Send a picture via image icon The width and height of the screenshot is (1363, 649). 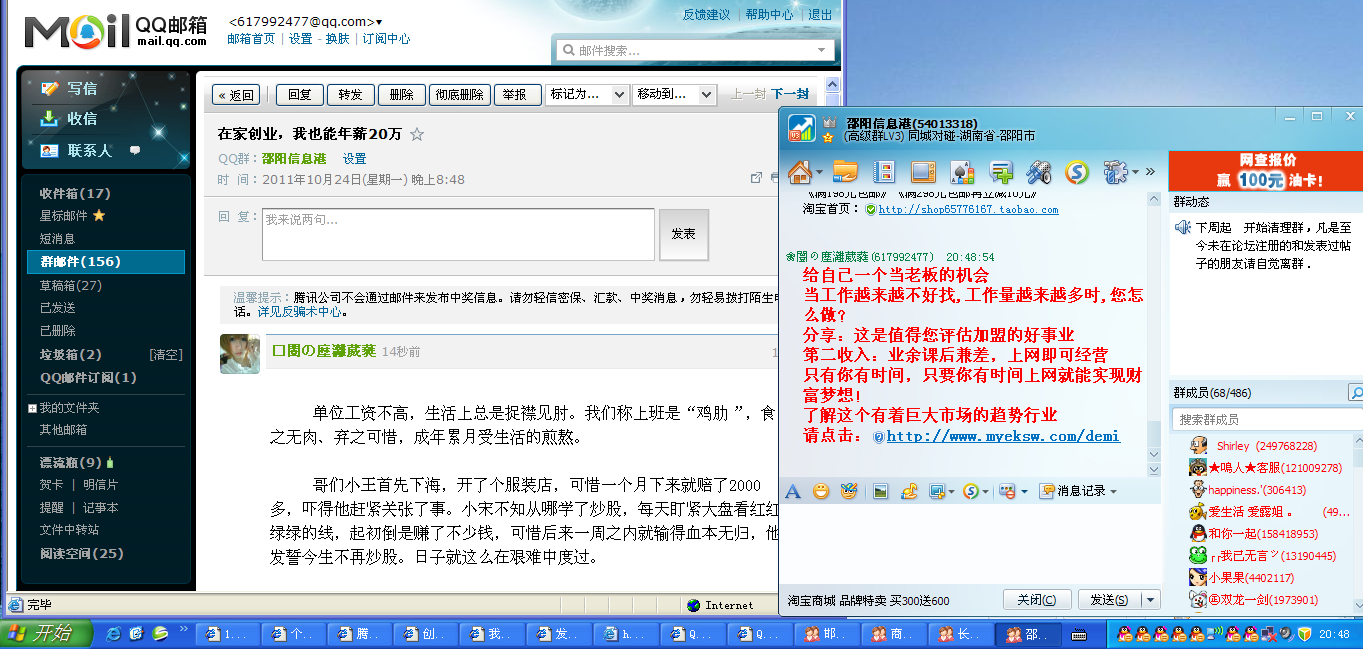click(x=881, y=491)
